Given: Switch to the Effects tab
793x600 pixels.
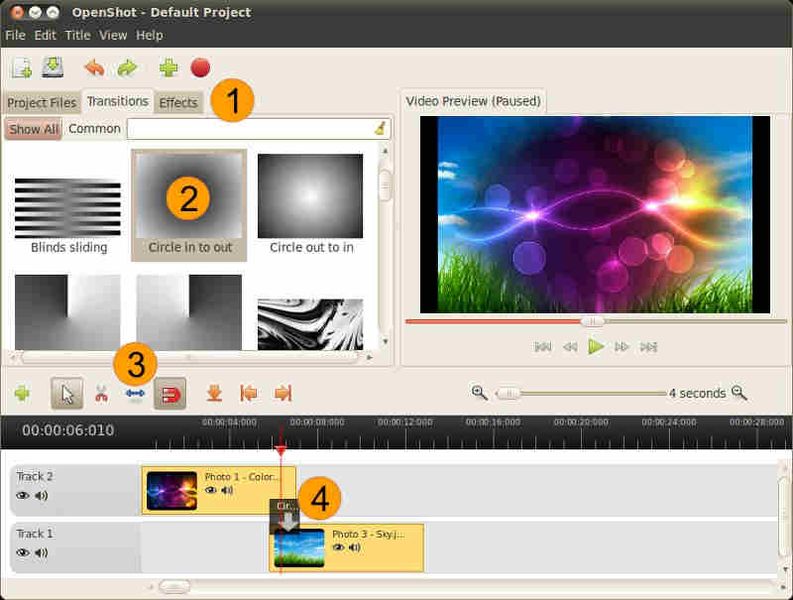Looking at the screenshot, I should [178, 103].
